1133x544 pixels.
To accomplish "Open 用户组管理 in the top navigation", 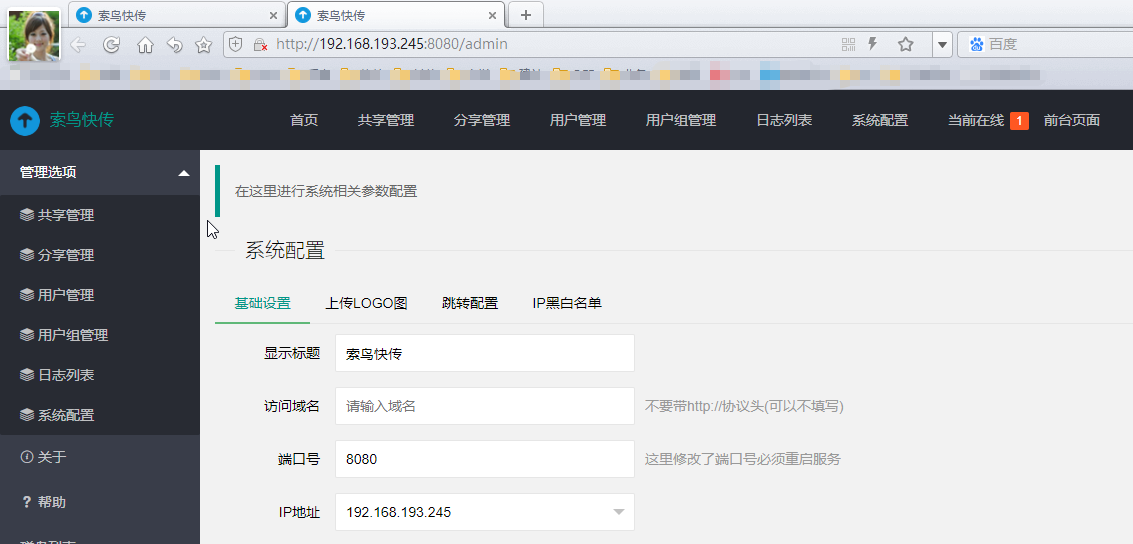I will [x=680, y=120].
